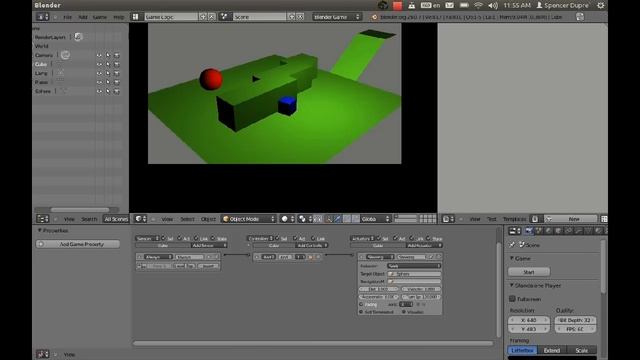Open the 3D view Object menu

click(x=208, y=219)
